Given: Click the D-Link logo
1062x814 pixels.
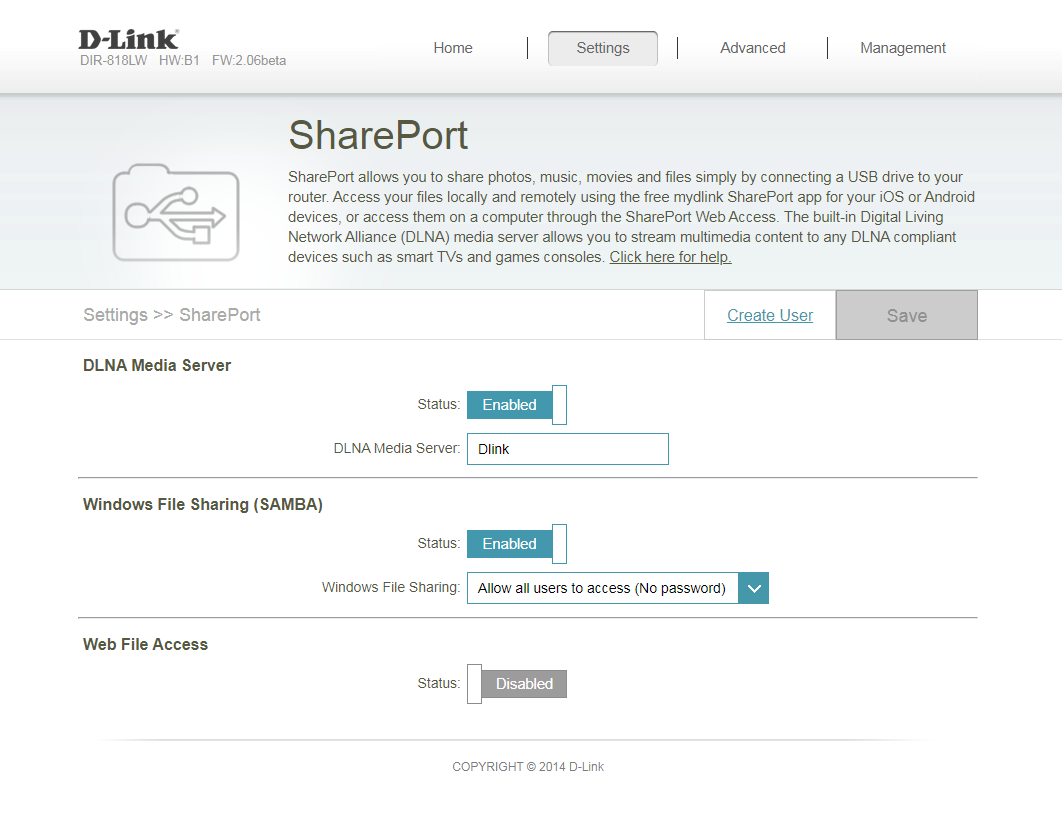Looking at the screenshot, I should point(128,39).
